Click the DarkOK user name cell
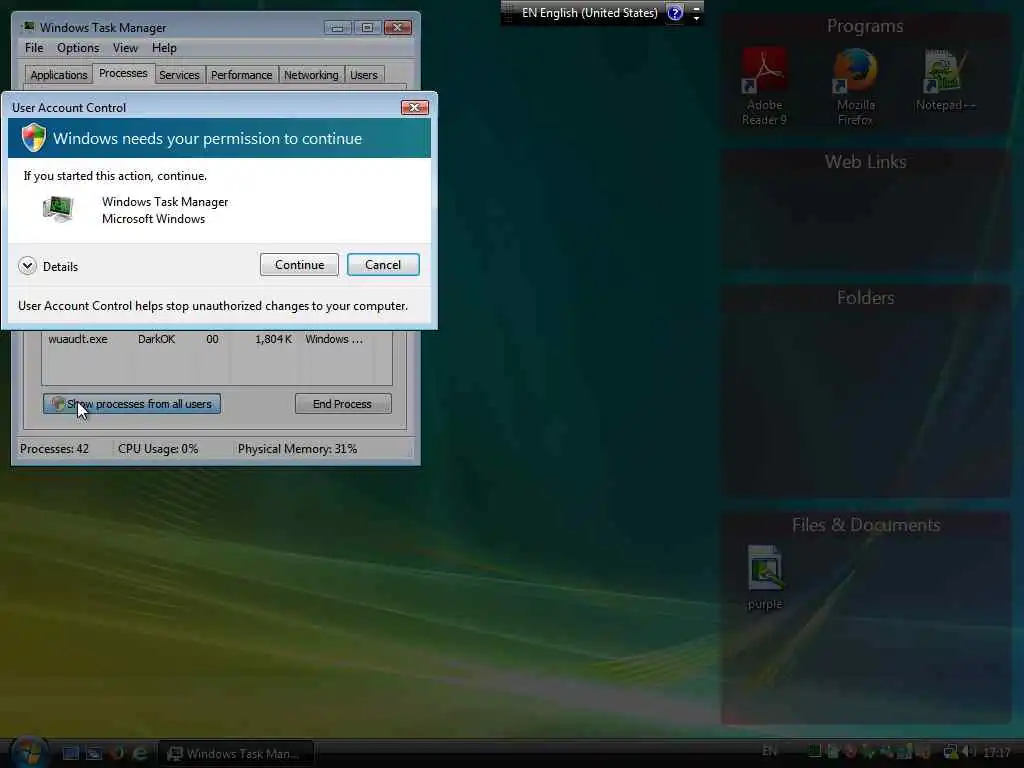The image size is (1024, 768). [156, 339]
